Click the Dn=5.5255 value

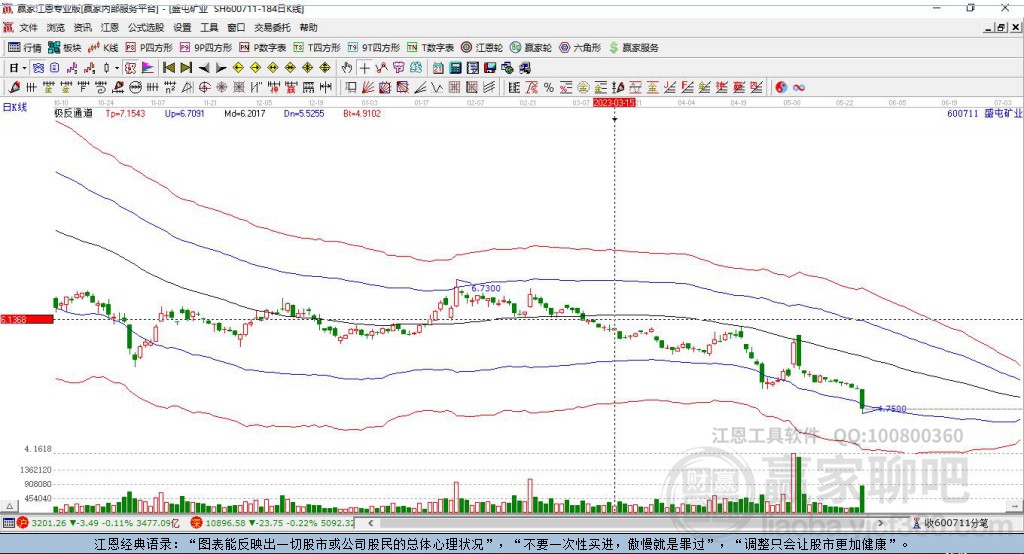coord(304,114)
